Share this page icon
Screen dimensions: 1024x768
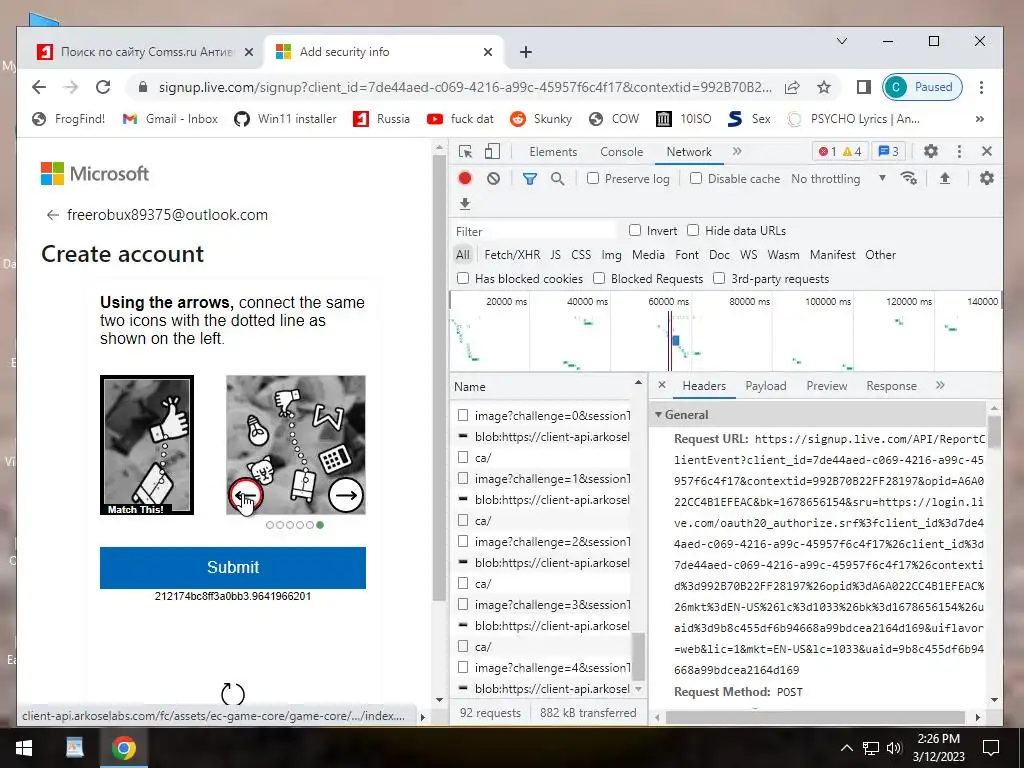click(x=792, y=87)
